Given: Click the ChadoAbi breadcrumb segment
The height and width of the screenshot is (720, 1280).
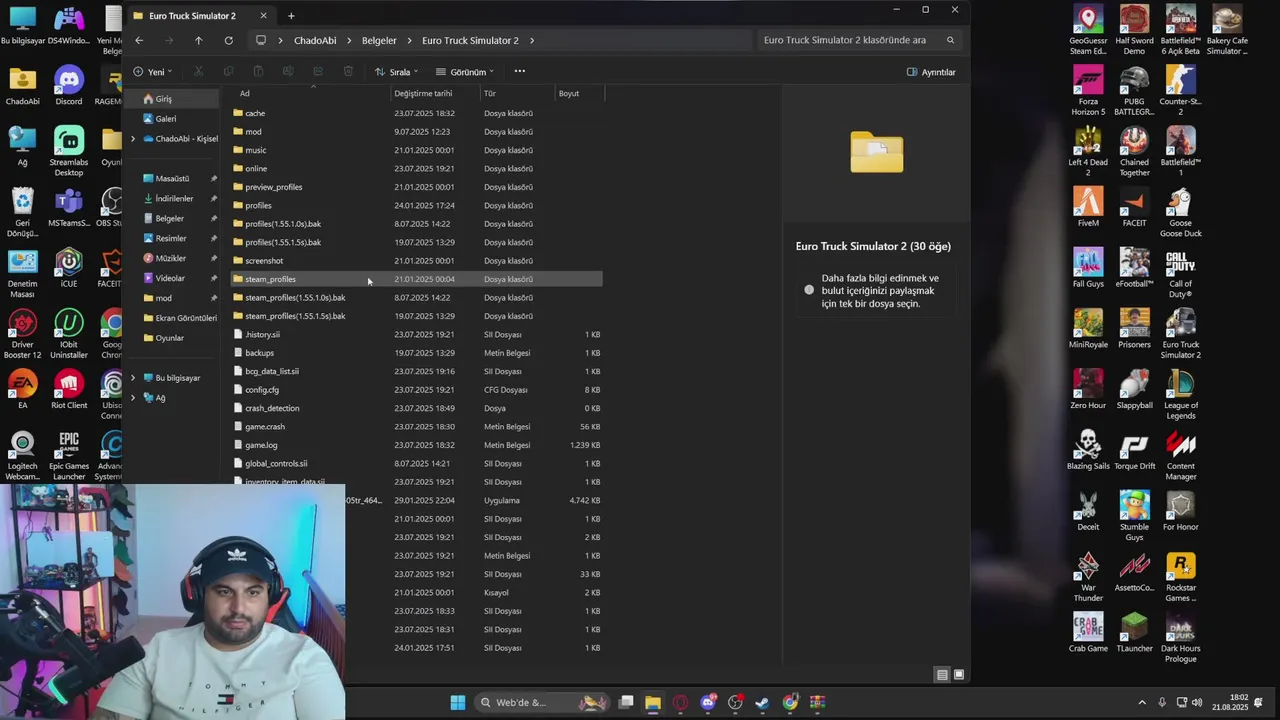Looking at the screenshot, I should pos(315,40).
